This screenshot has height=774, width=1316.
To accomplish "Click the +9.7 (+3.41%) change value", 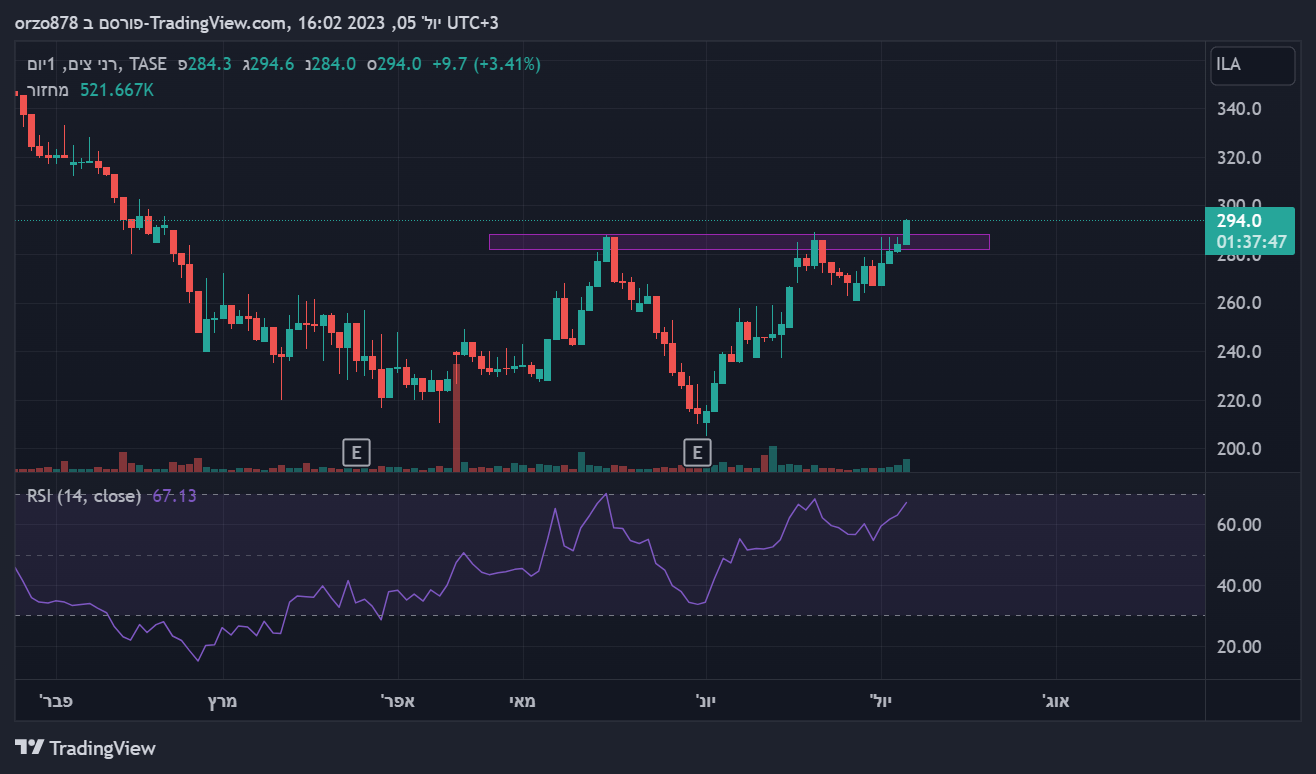I will pyautogui.click(x=486, y=64).
